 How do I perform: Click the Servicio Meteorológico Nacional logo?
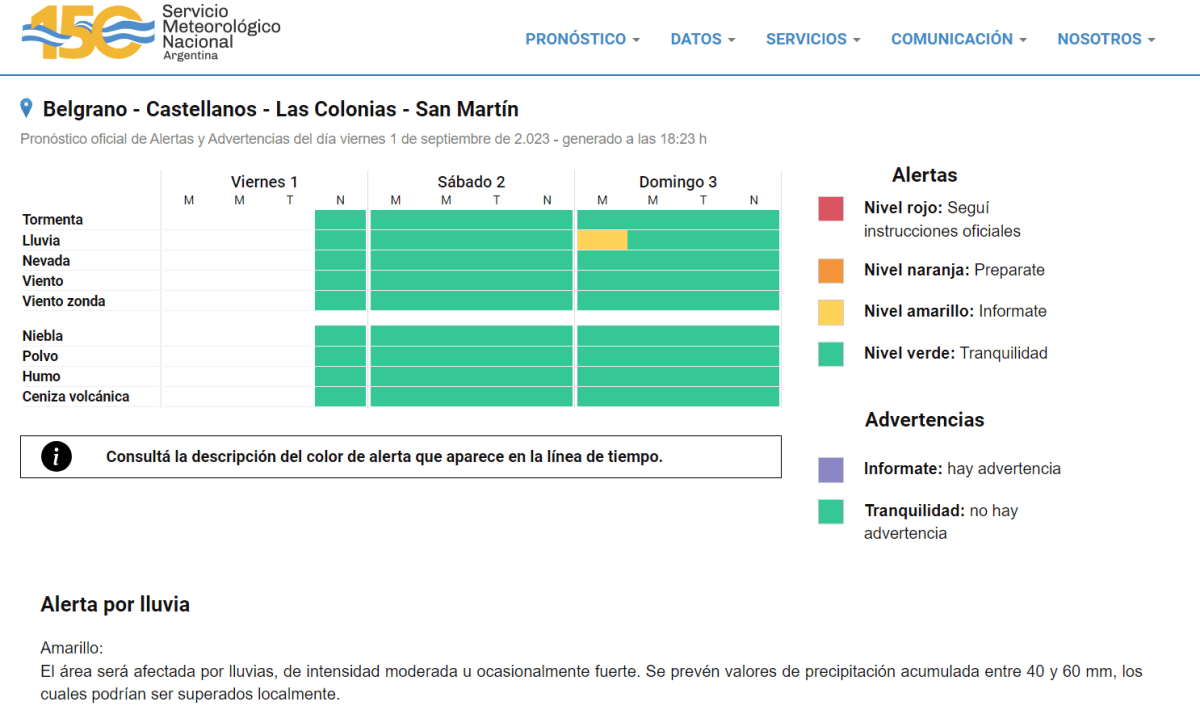(151, 32)
